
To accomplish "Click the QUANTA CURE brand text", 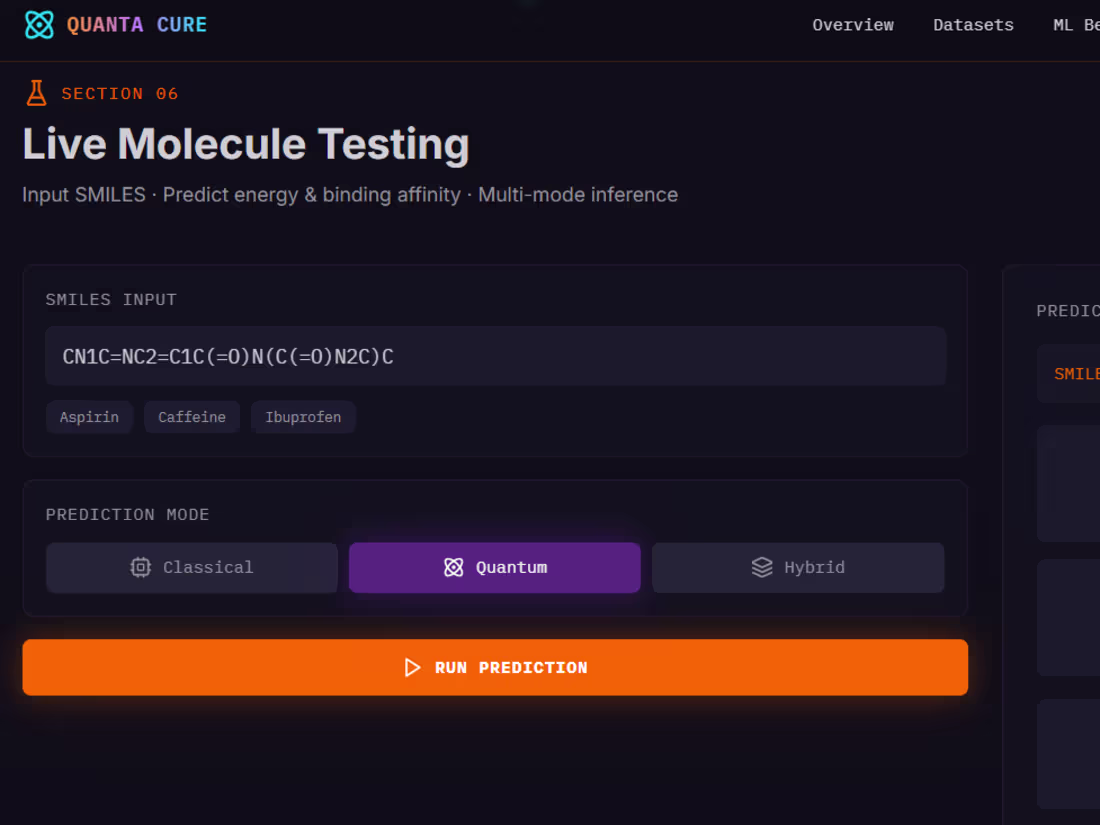I will [x=137, y=25].
